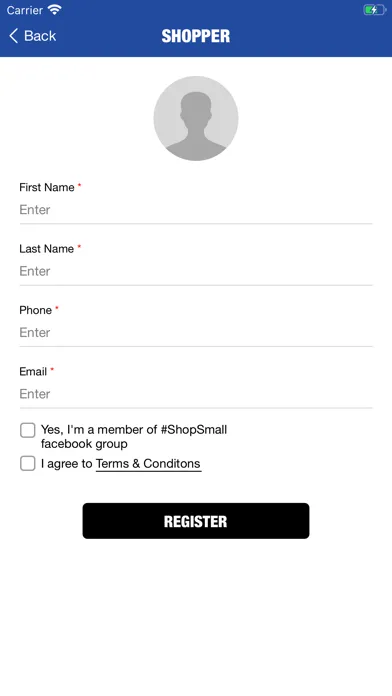Screen dimensions: 392x696
Task: Focus the First Name entry field
Action: point(196,210)
